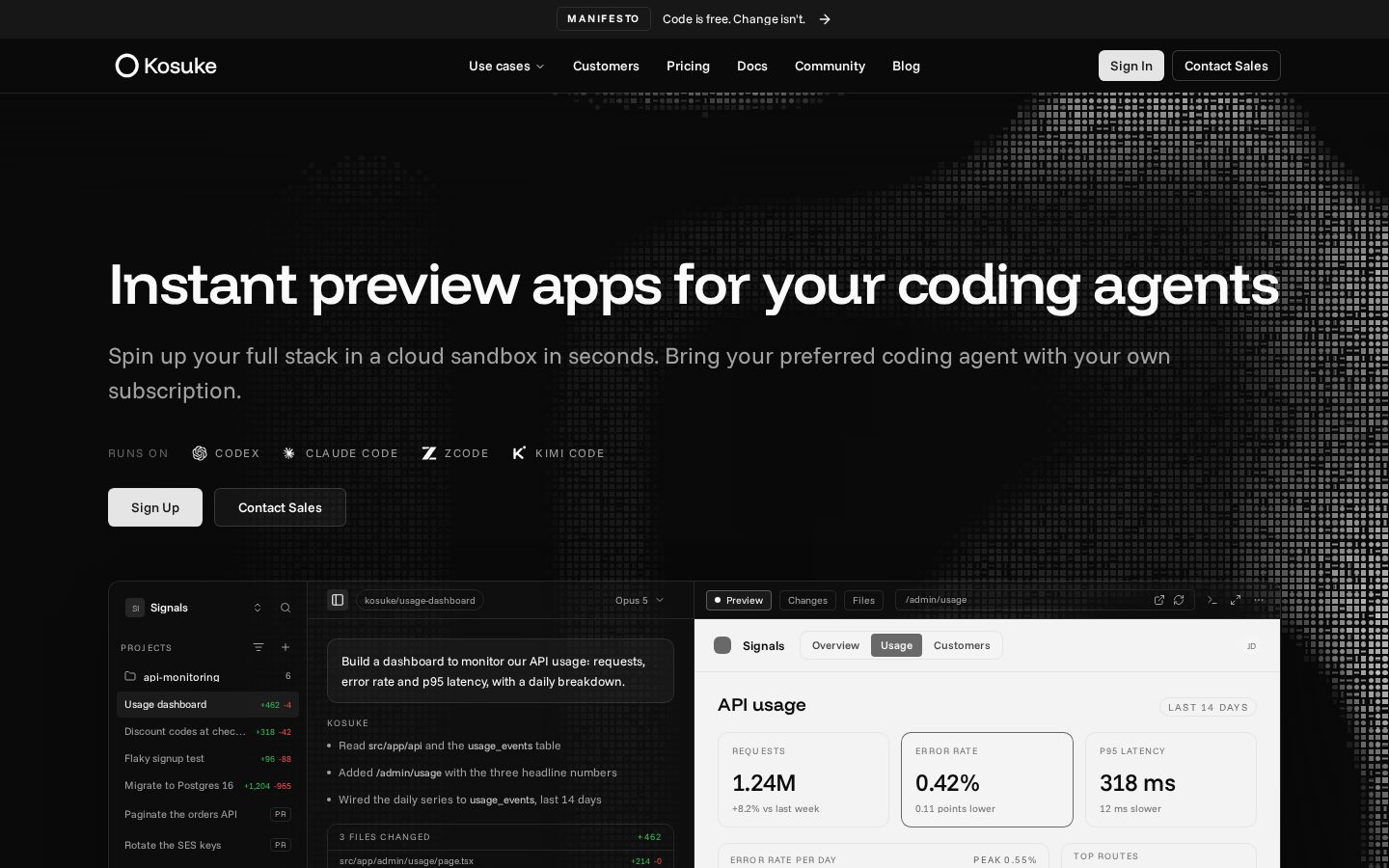Screen dimensions: 1389x868
Task: Click the Sign Up button
Action: coord(155,507)
